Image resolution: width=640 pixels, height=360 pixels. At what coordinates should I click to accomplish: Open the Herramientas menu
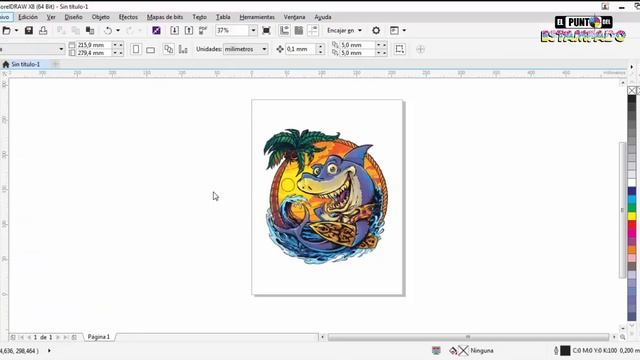257,17
